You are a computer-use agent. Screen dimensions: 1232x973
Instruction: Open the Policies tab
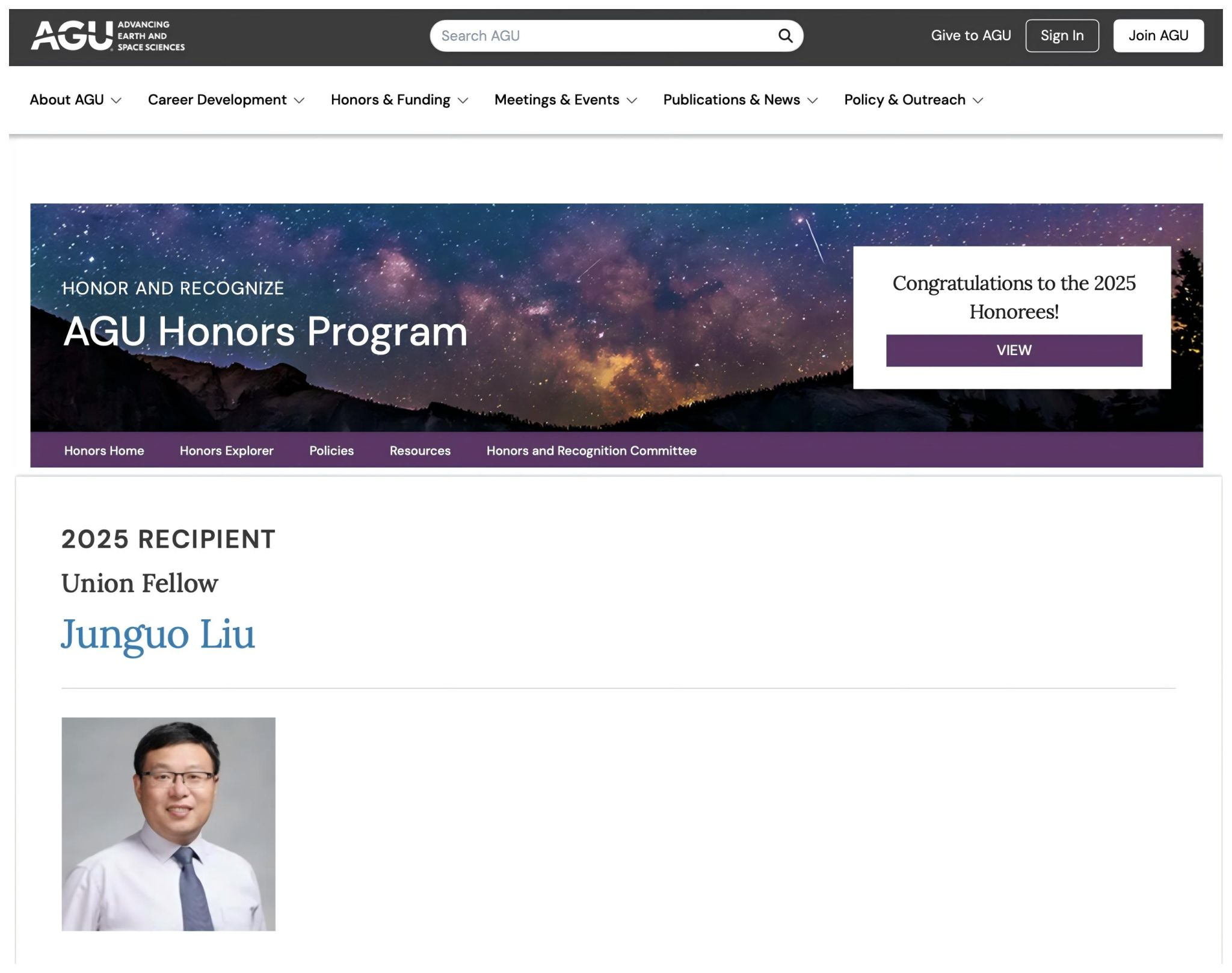coord(331,451)
